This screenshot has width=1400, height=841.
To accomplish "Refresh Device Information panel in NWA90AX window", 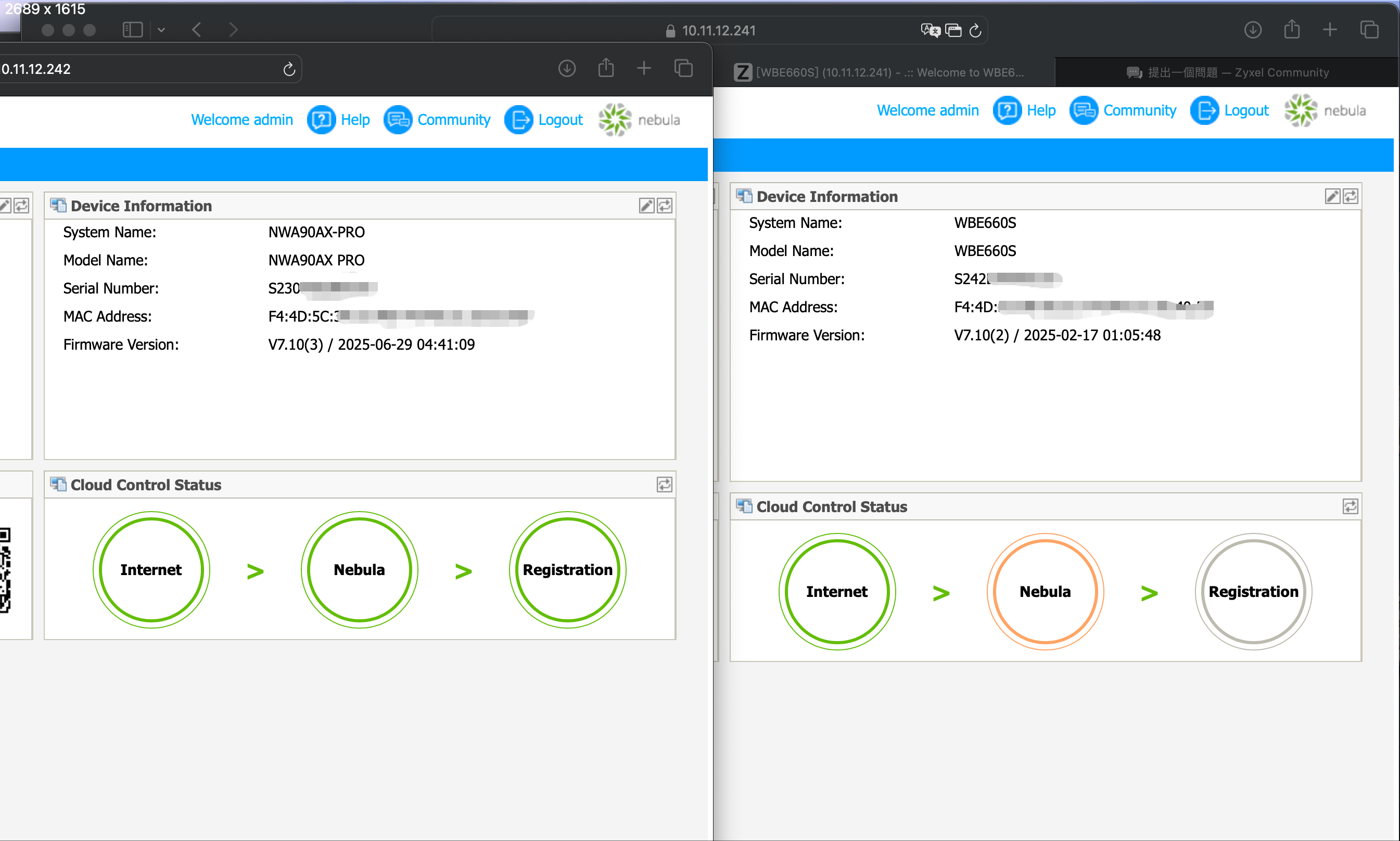I will 665,206.
